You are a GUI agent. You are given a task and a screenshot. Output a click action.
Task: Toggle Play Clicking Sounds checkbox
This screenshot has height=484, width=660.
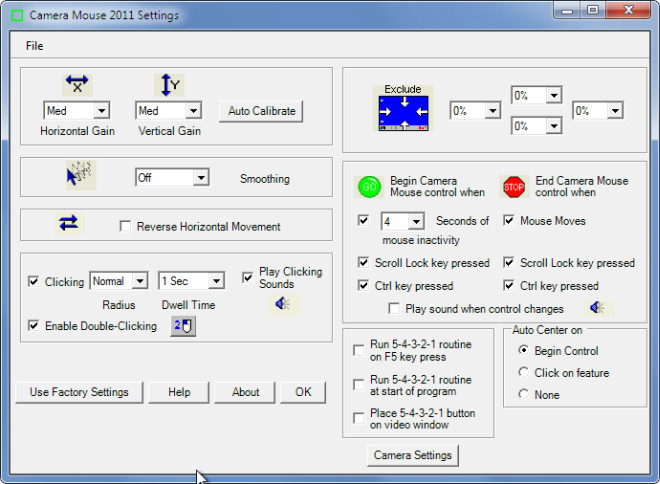click(x=248, y=277)
